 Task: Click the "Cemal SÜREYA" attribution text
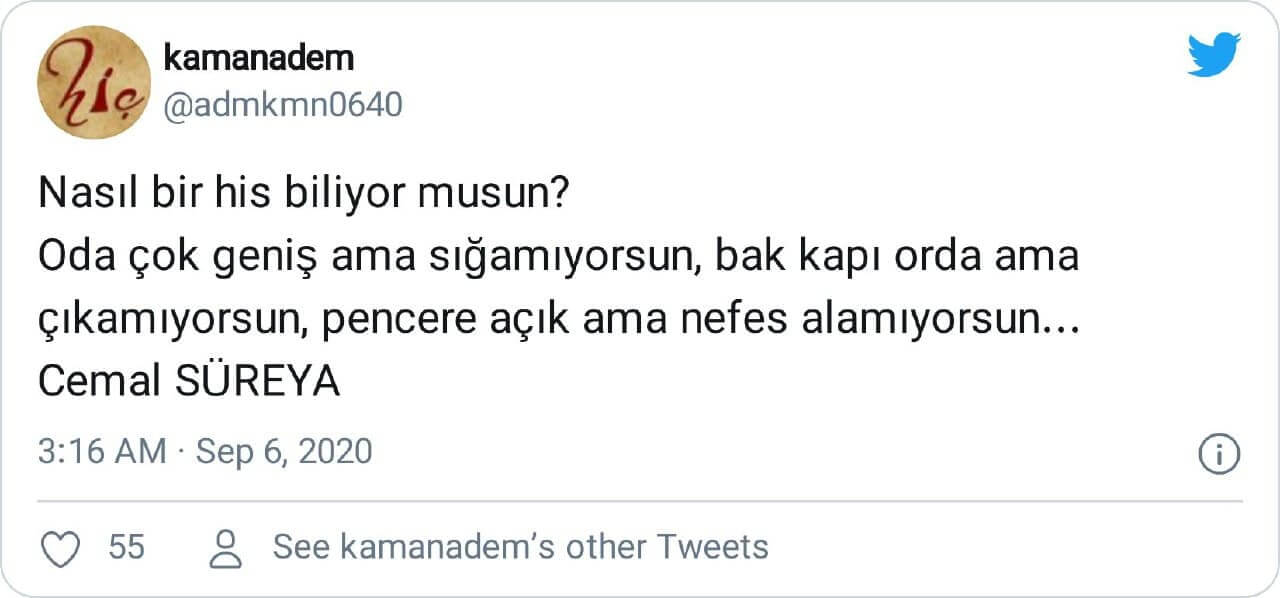[x=189, y=382]
